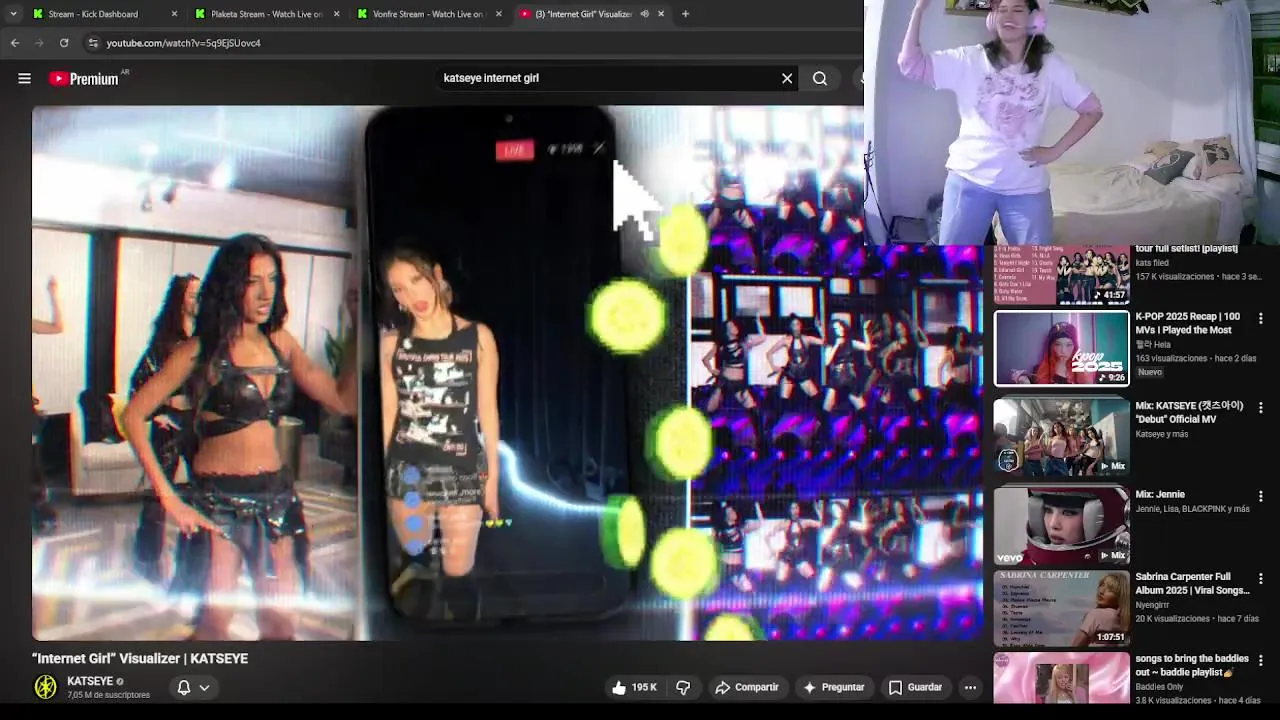
Task: Click the 7,05 M de suscriptores text
Action: coord(108,695)
